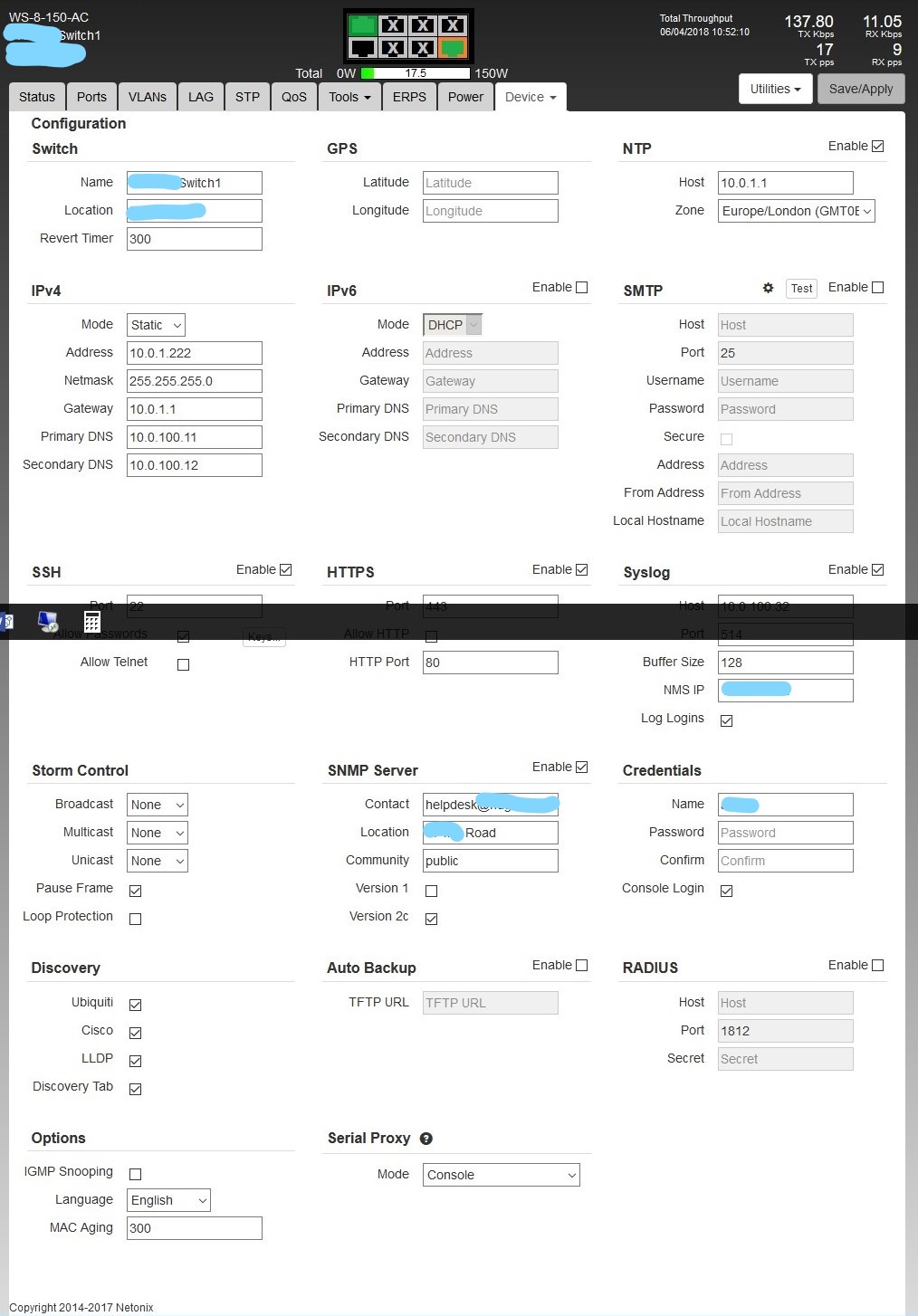
Task: Switch to the VLANs tab
Action: (147, 97)
